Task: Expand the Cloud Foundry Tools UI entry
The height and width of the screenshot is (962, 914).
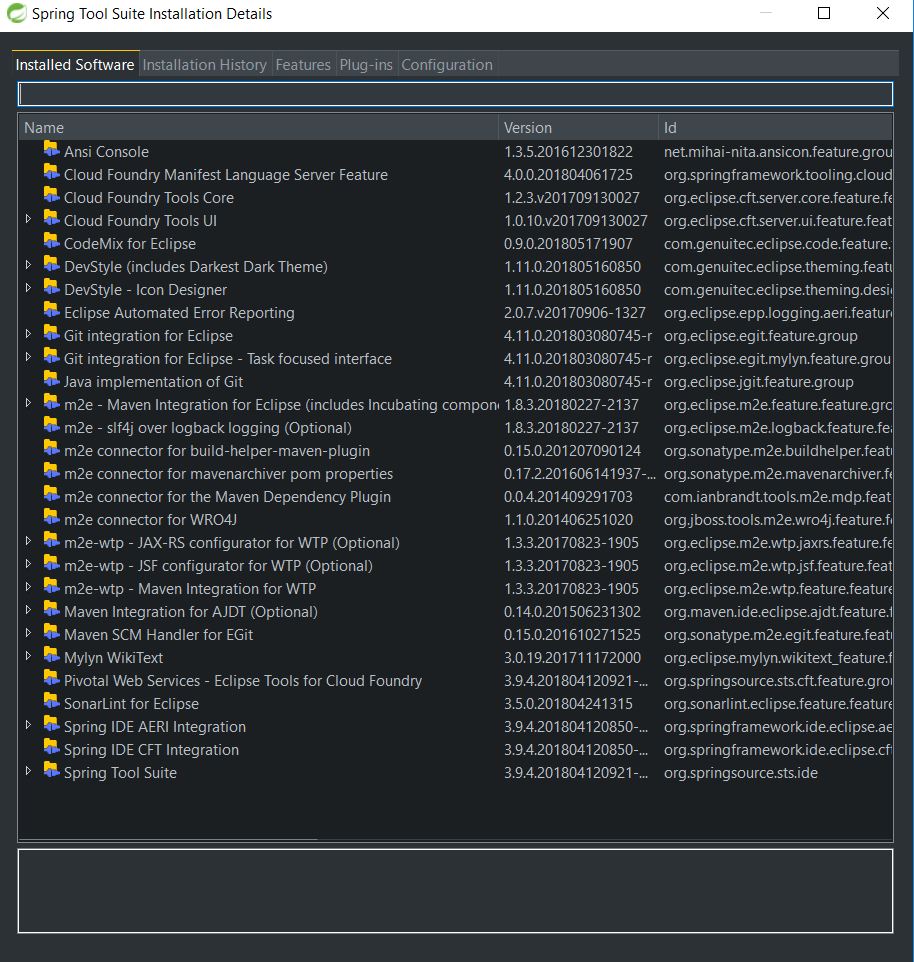Action: tap(28, 219)
